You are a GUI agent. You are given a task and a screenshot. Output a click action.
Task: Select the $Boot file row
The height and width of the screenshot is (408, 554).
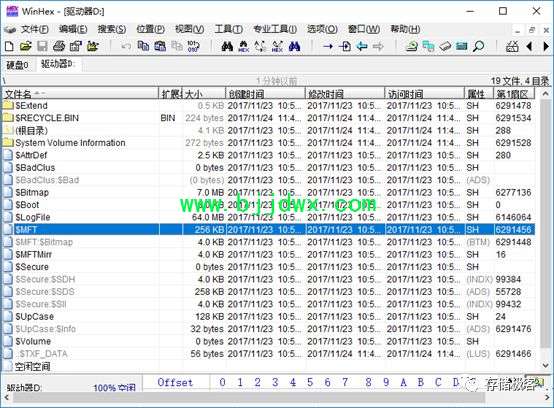[269, 205]
